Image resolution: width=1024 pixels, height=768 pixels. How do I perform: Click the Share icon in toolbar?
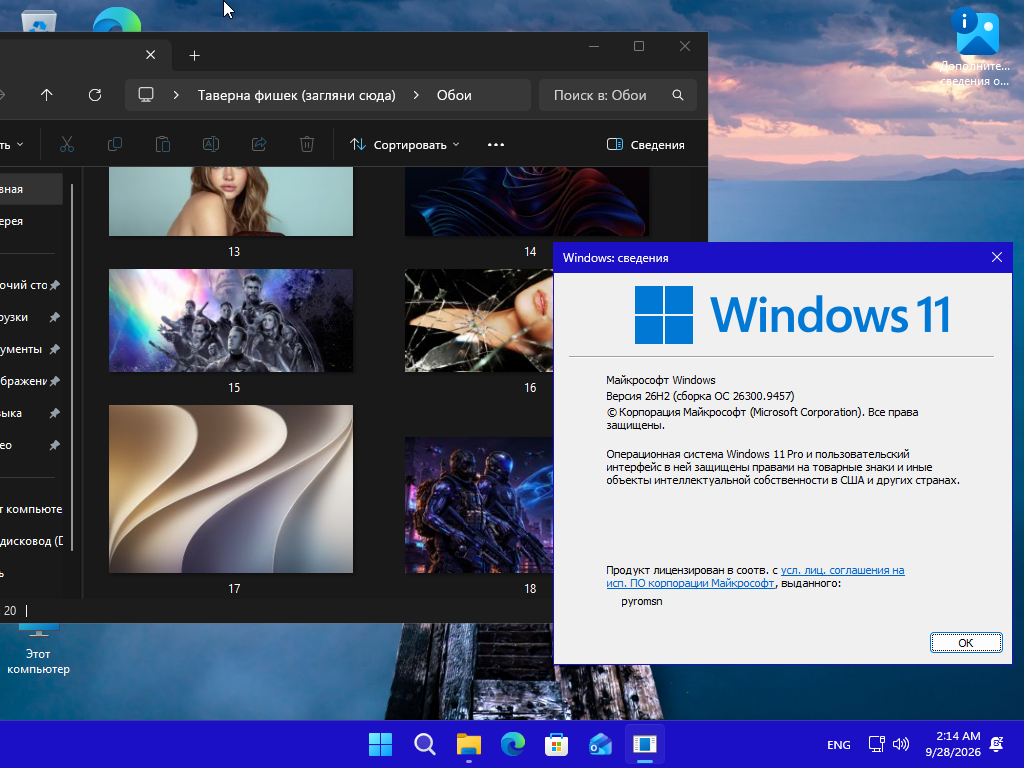coord(259,144)
